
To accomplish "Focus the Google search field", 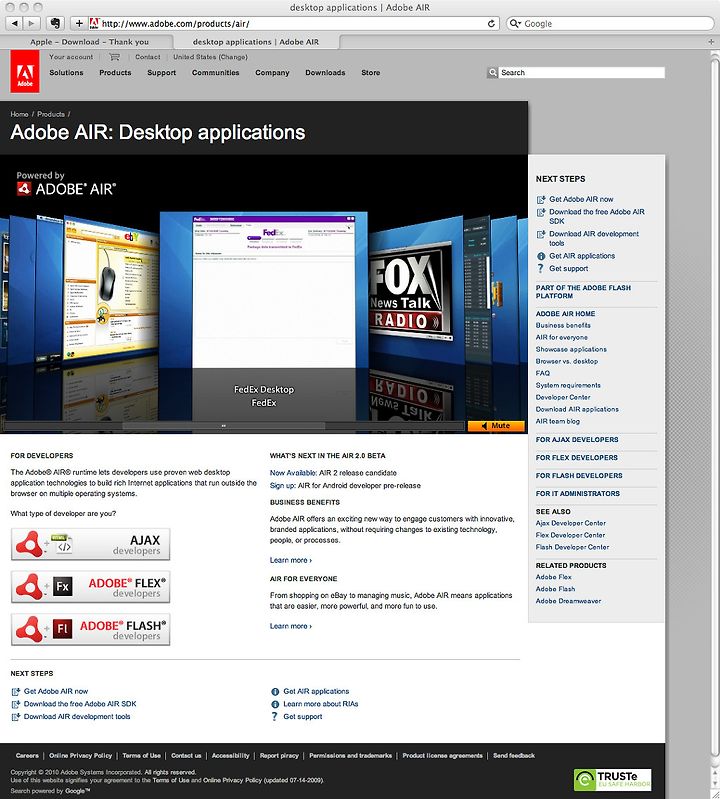I will click(x=610, y=23).
